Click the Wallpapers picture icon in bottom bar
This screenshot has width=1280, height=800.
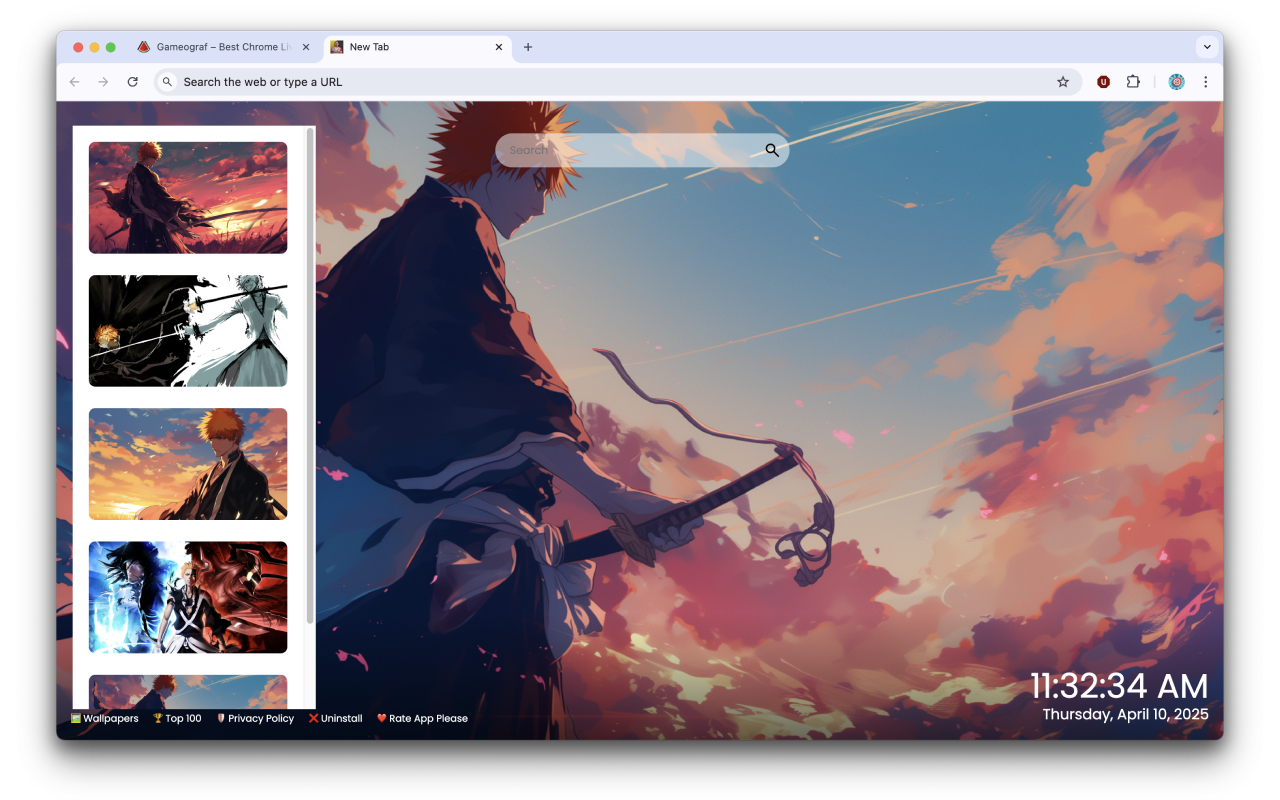(x=76, y=718)
